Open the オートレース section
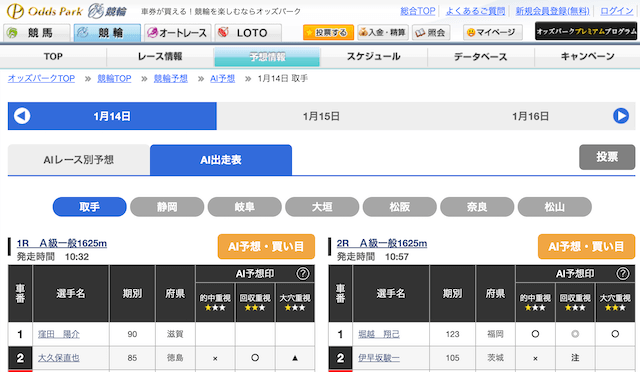640x372 pixels. pos(178,33)
